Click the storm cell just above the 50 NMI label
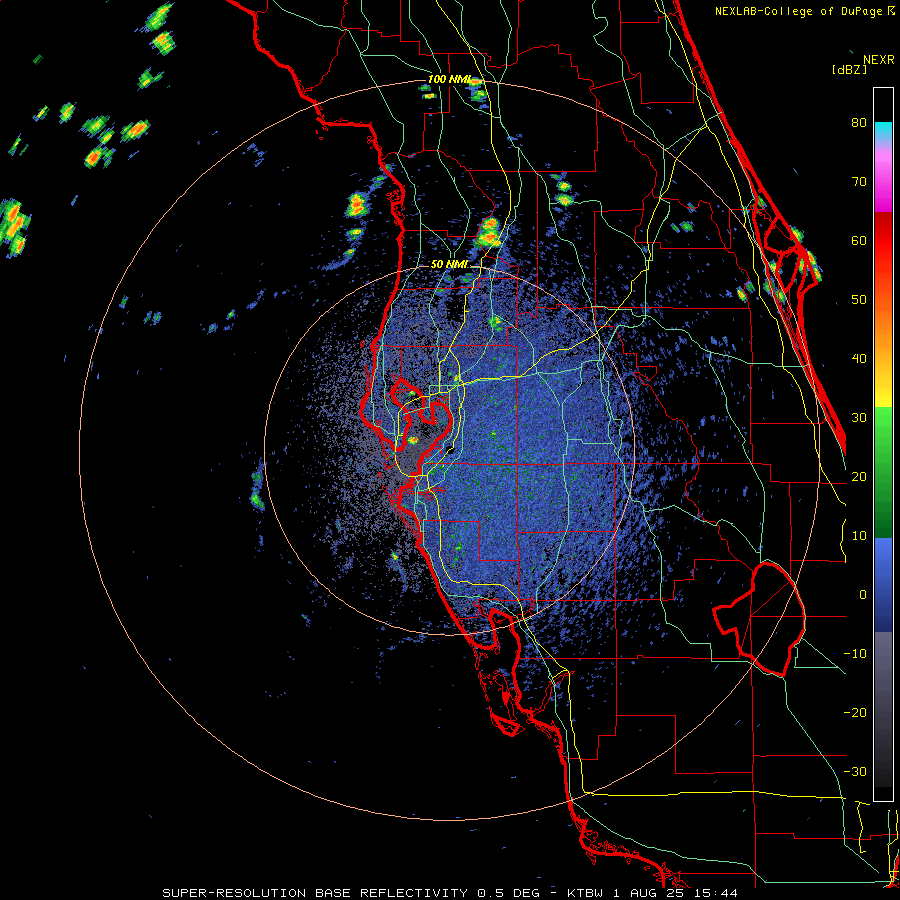The height and width of the screenshot is (900, 900). pos(488,232)
